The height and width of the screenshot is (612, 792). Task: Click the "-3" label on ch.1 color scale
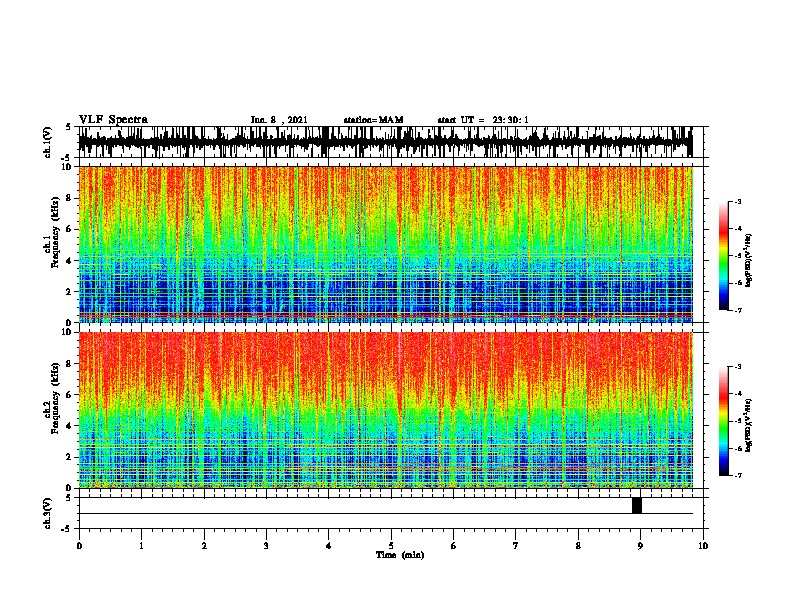coord(737,201)
